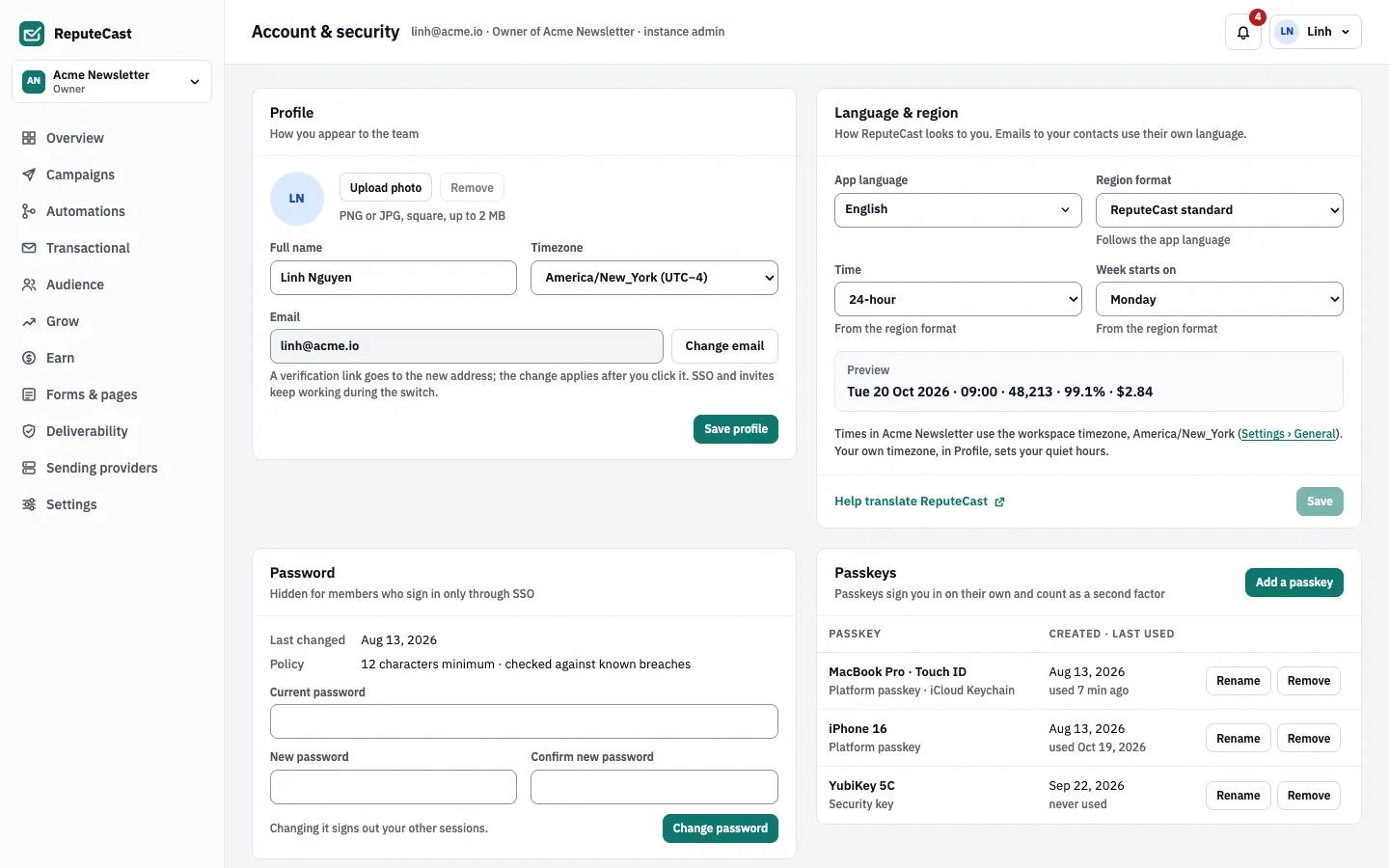The width and height of the screenshot is (1389, 868).
Task: Click the Earn dollar icon
Action: 29,358
